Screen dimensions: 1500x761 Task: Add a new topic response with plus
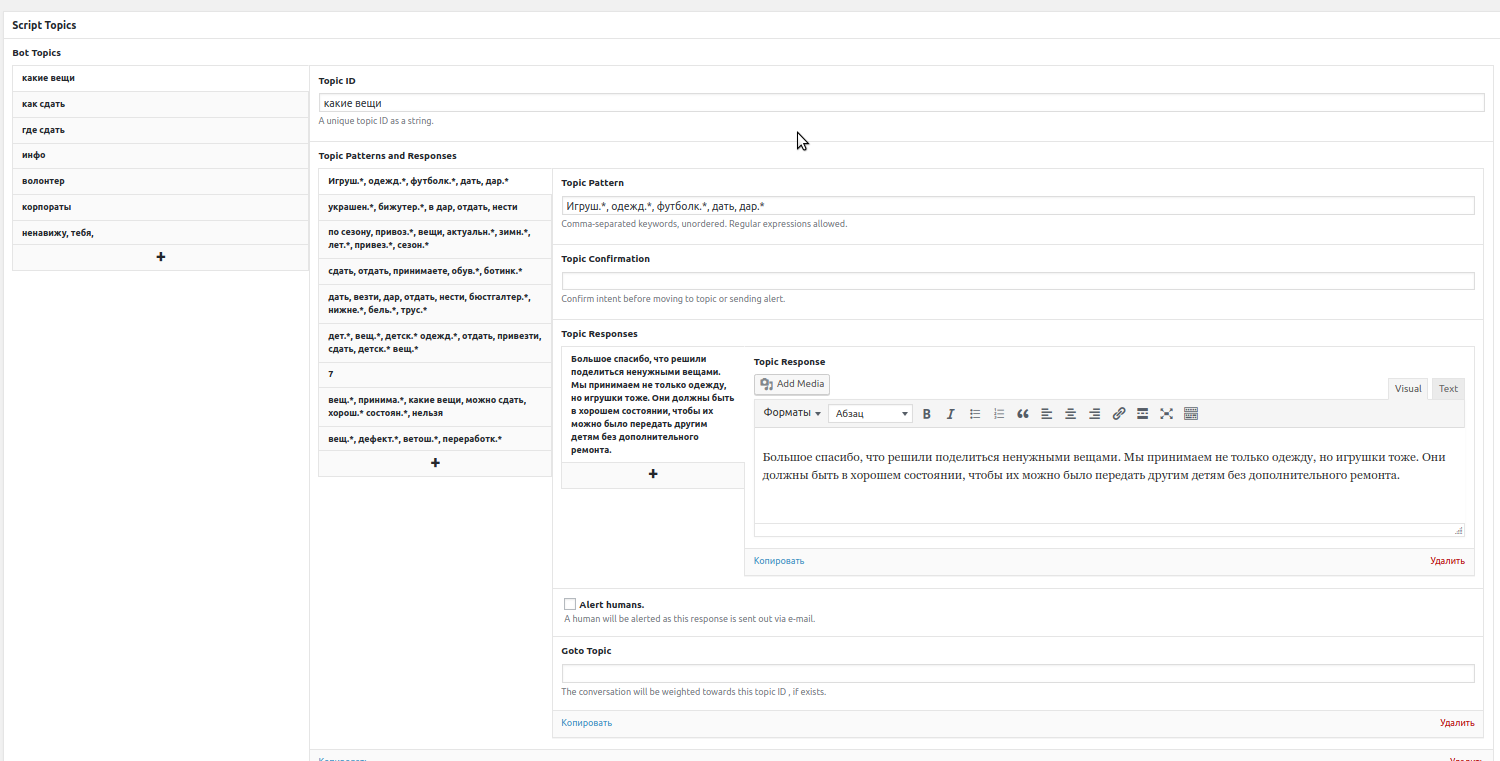click(x=653, y=474)
